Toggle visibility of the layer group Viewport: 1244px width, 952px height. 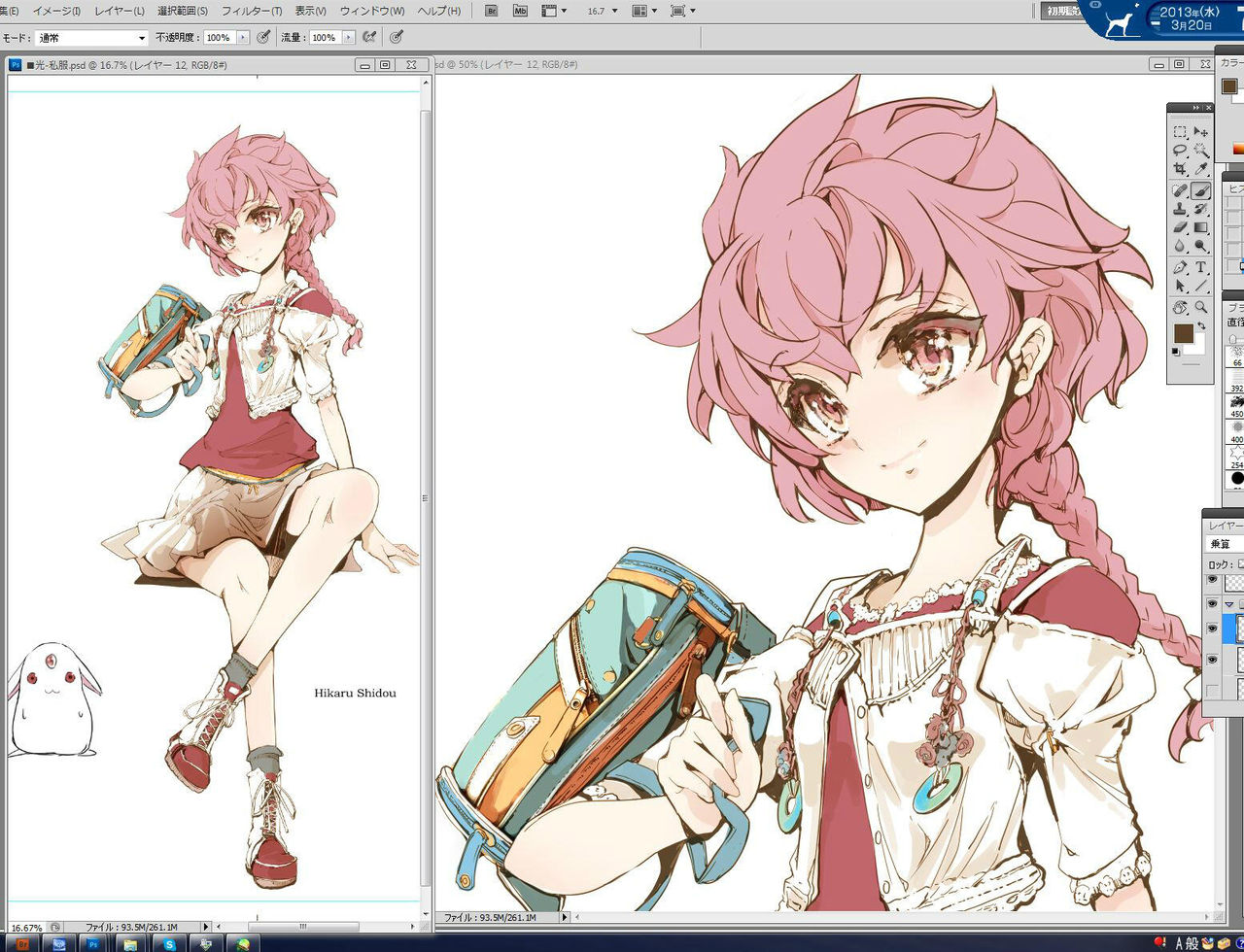[x=1212, y=603]
